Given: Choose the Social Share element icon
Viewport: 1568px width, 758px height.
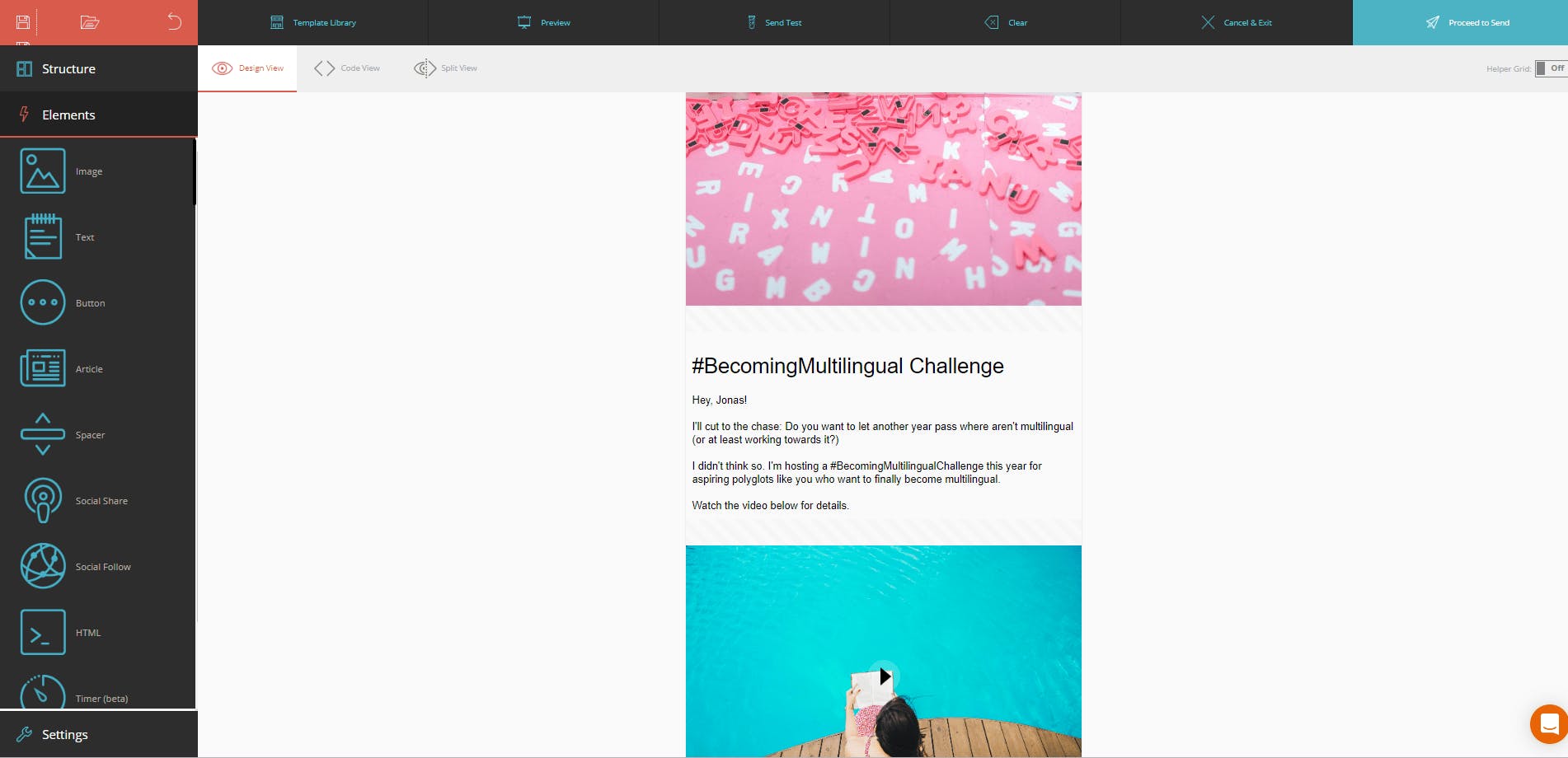Looking at the screenshot, I should [43, 500].
